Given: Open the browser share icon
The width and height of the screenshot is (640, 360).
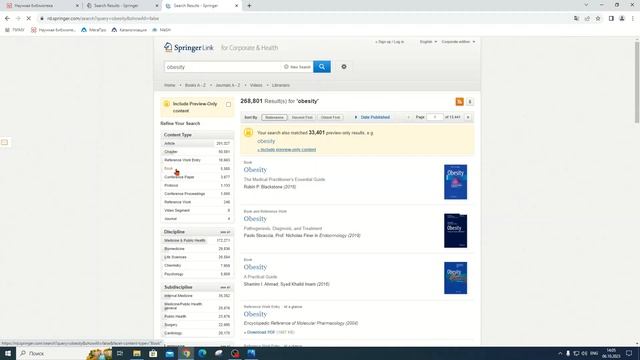Looking at the screenshot, I should (x=587, y=18).
